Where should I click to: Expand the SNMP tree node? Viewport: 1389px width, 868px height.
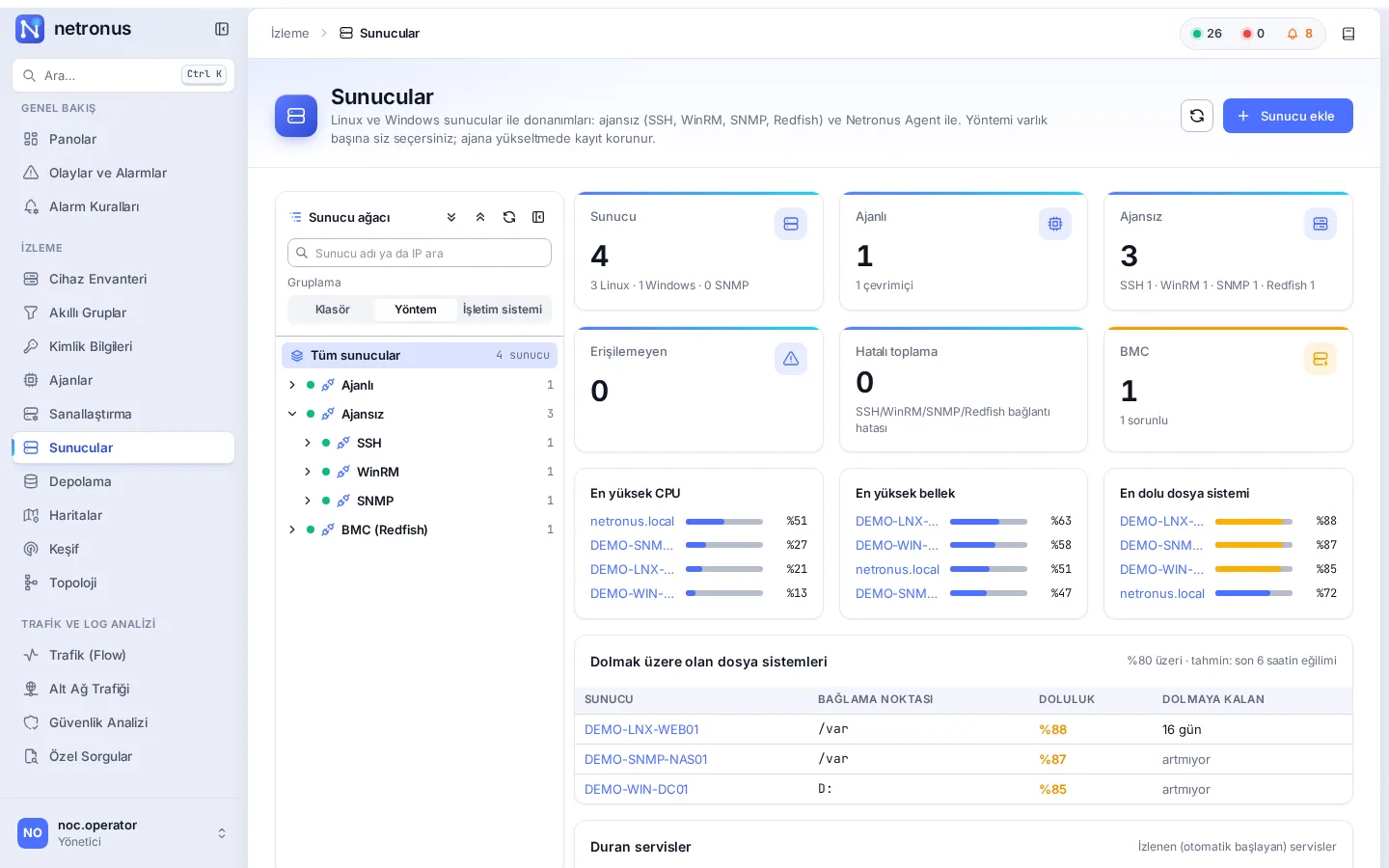click(x=308, y=501)
